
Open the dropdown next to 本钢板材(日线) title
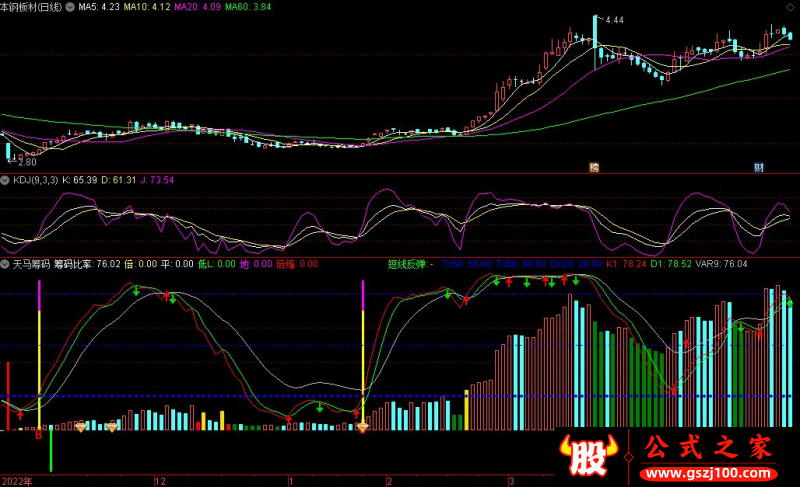coord(70,7)
